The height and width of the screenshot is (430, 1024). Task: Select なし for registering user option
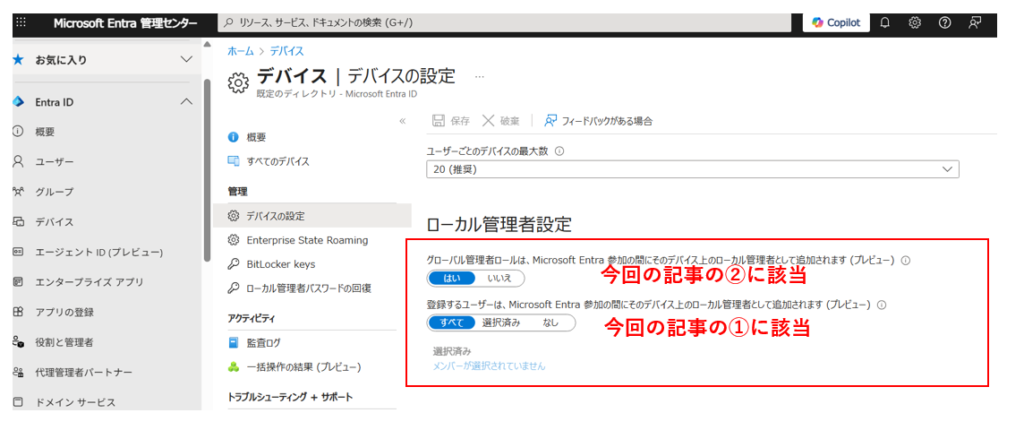click(551, 323)
